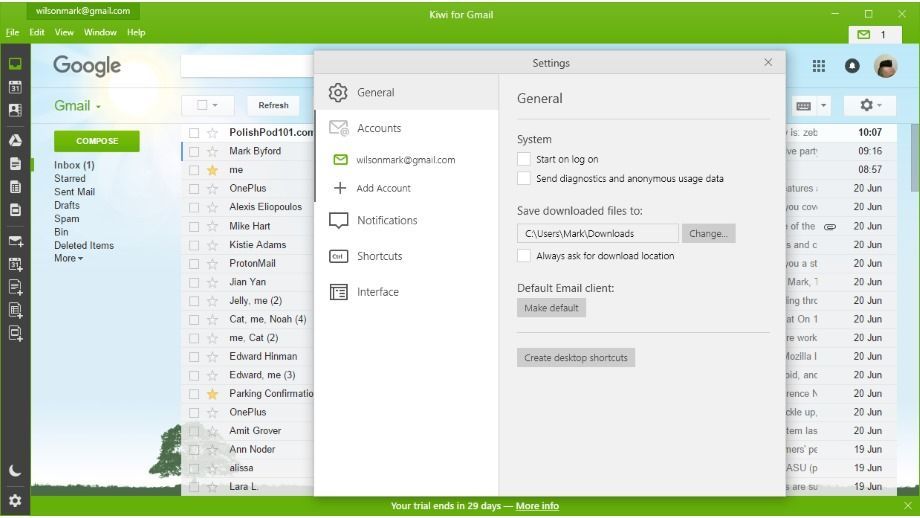920x518 pixels.
Task: Open the account profile avatar
Action: pos(885,66)
